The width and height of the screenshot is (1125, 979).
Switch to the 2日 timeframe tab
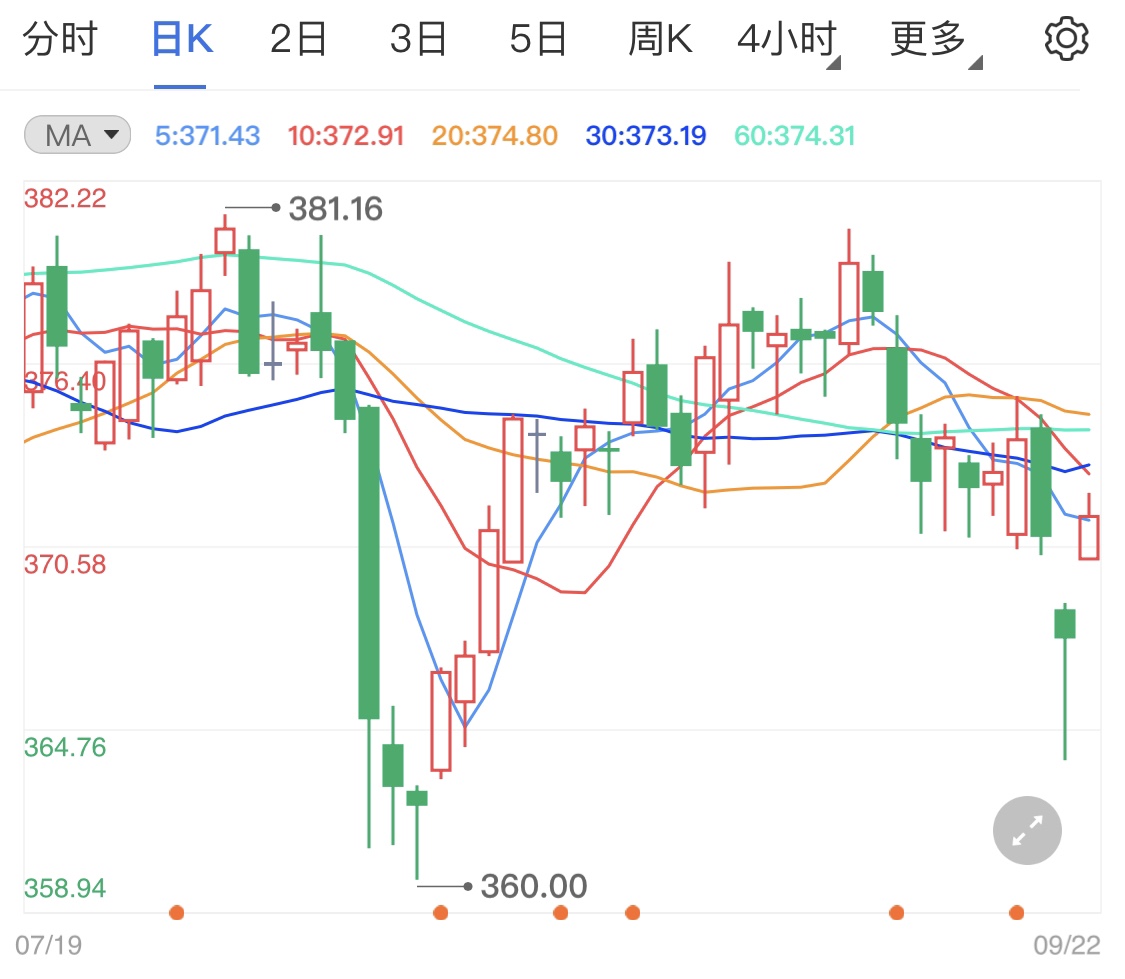(x=297, y=38)
